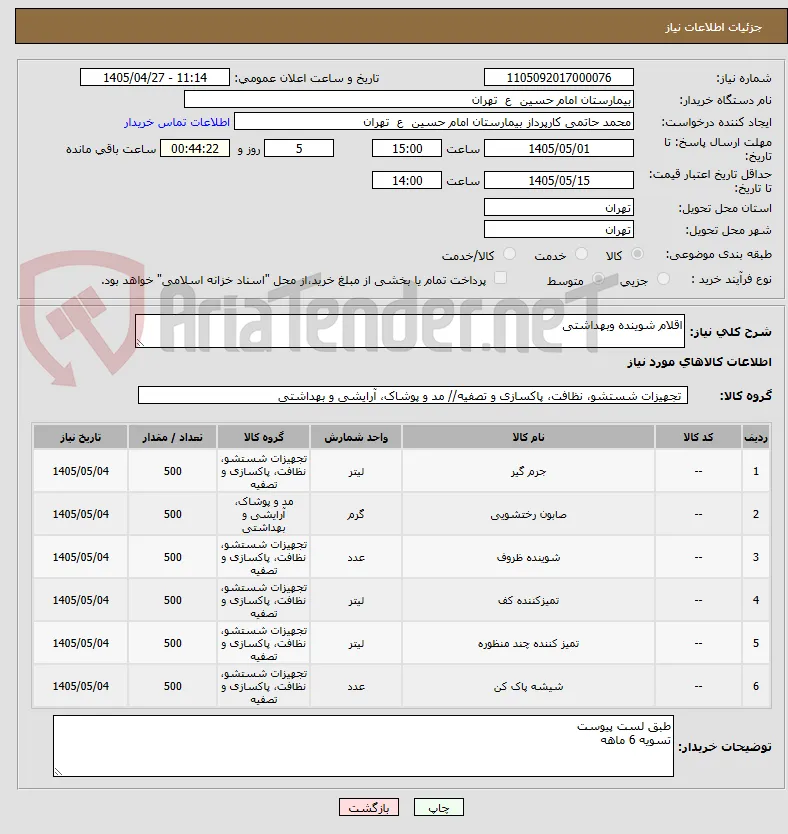Click the remaining time field 00:44:22
This screenshot has height=834, width=788.
(x=195, y=149)
